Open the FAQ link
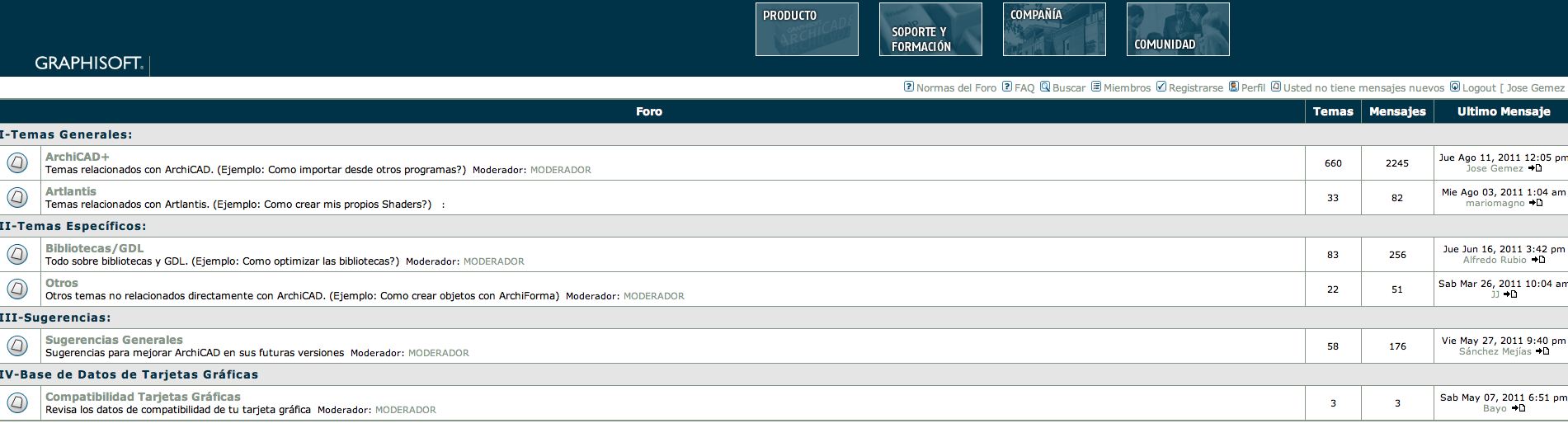 [x=1024, y=87]
